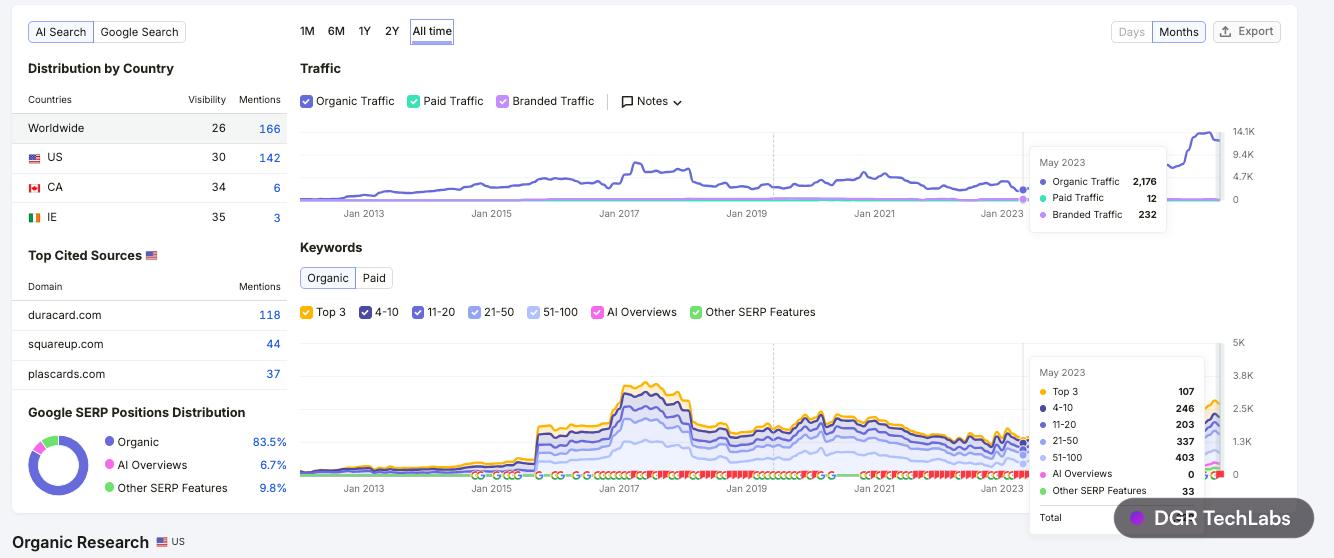The width and height of the screenshot is (1334, 558).
Task: Open the Notes dropdown
Action: 652,101
